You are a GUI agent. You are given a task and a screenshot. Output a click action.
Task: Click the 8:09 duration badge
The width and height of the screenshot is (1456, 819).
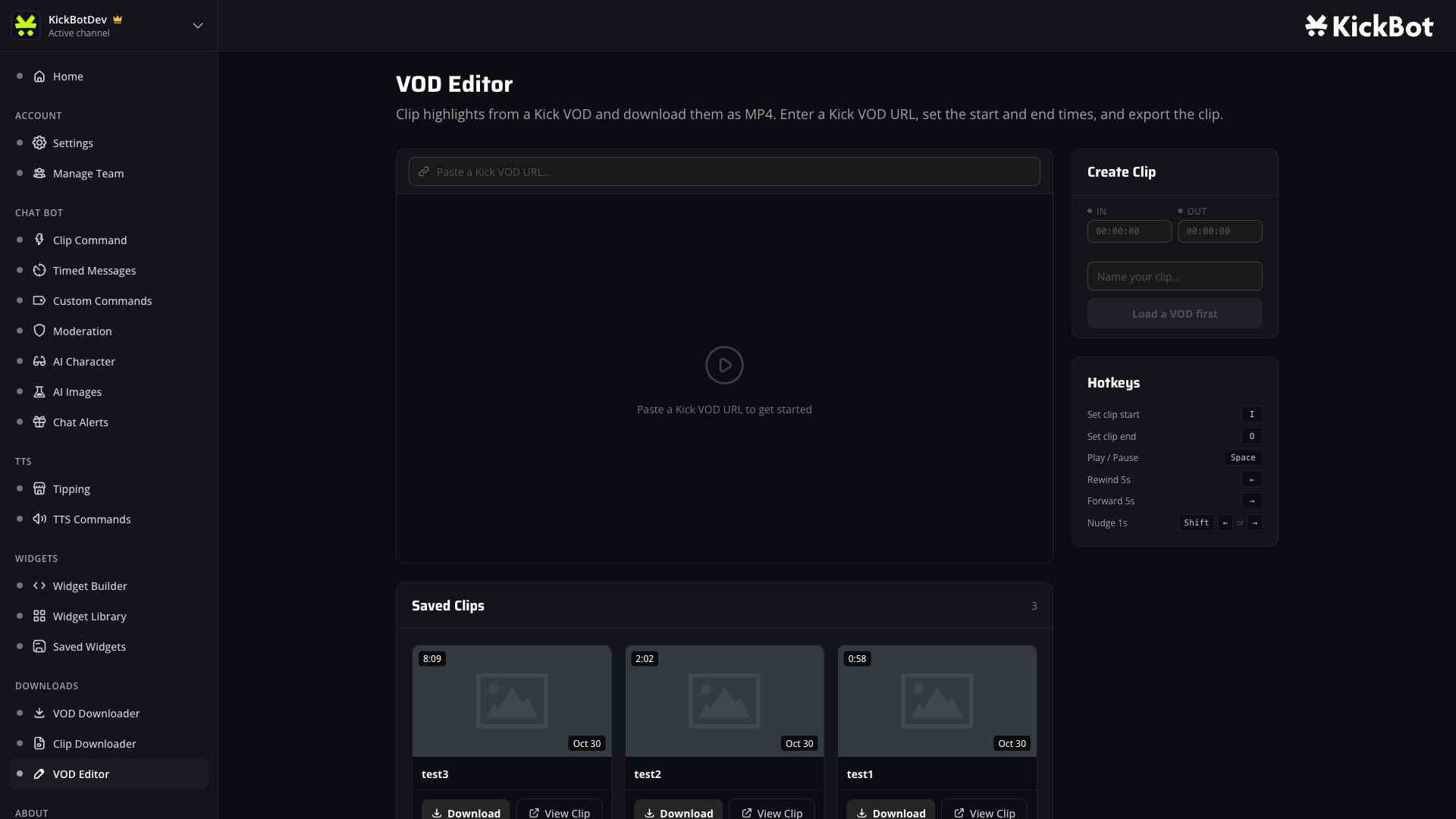(432, 658)
